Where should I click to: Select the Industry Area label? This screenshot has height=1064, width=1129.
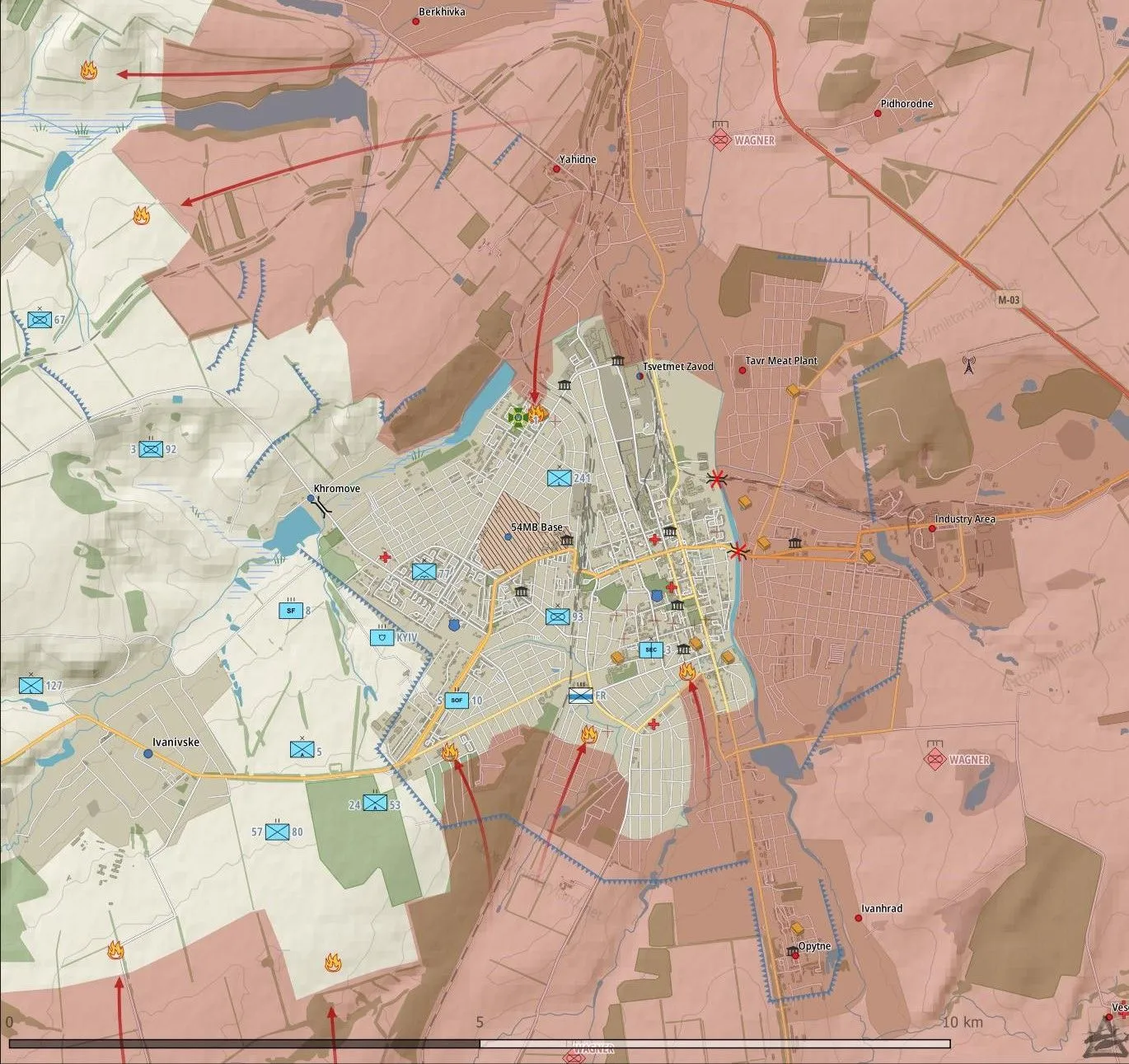click(965, 519)
